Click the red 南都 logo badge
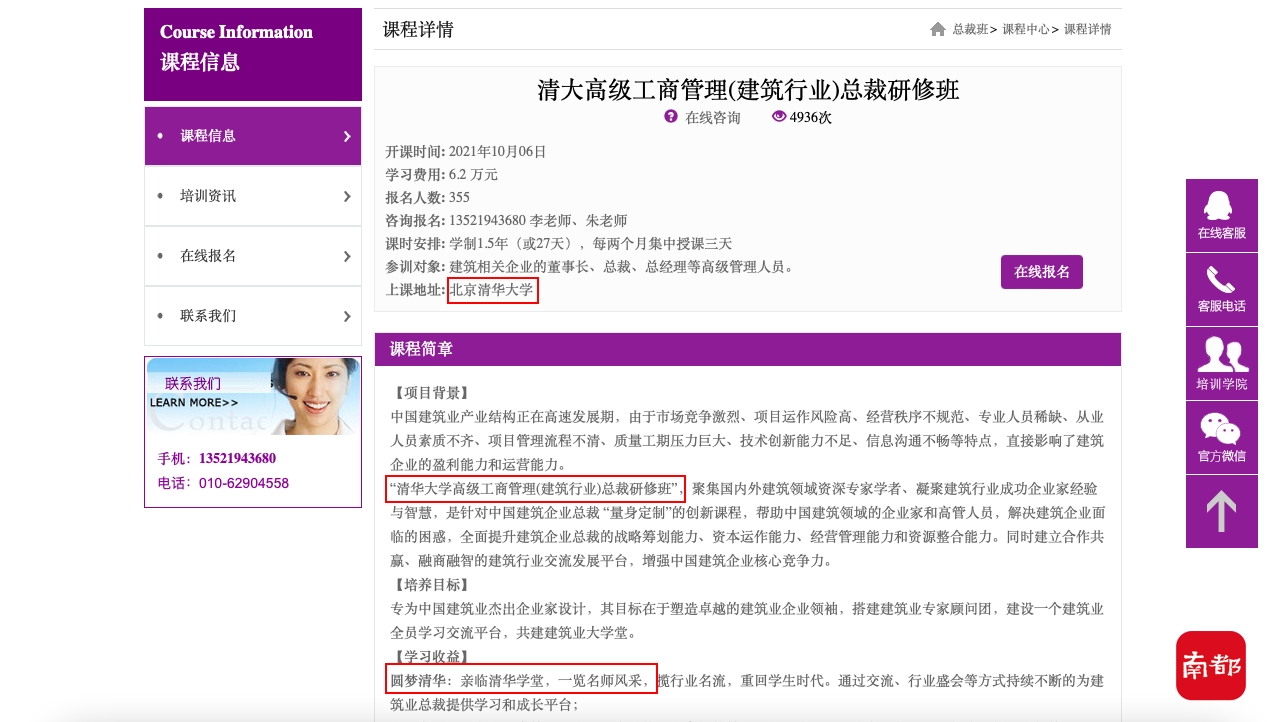Screen dimensions: 1279x722 pyautogui.click(x=1211, y=665)
